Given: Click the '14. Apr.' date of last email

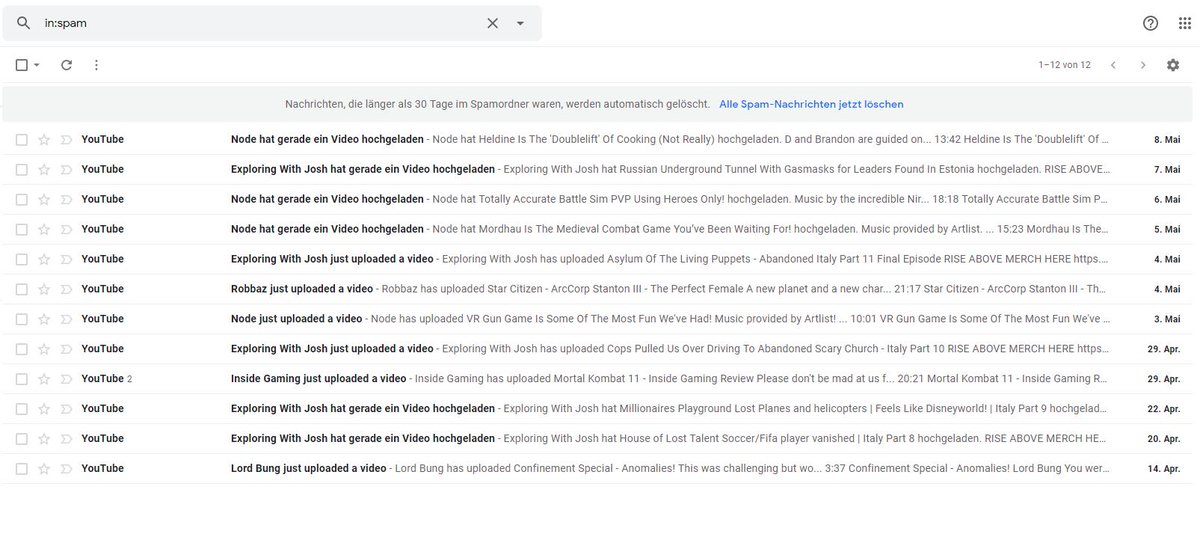Looking at the screenshot, I should (1163, 469).
